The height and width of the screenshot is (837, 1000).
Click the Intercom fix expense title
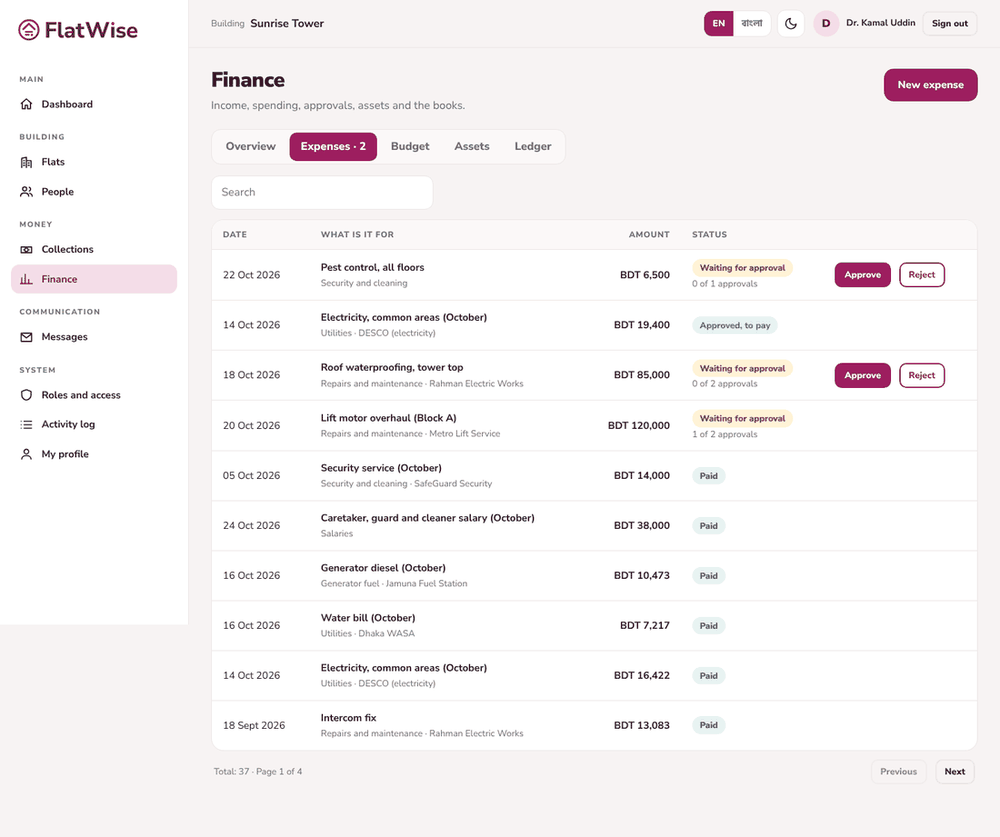348,718
